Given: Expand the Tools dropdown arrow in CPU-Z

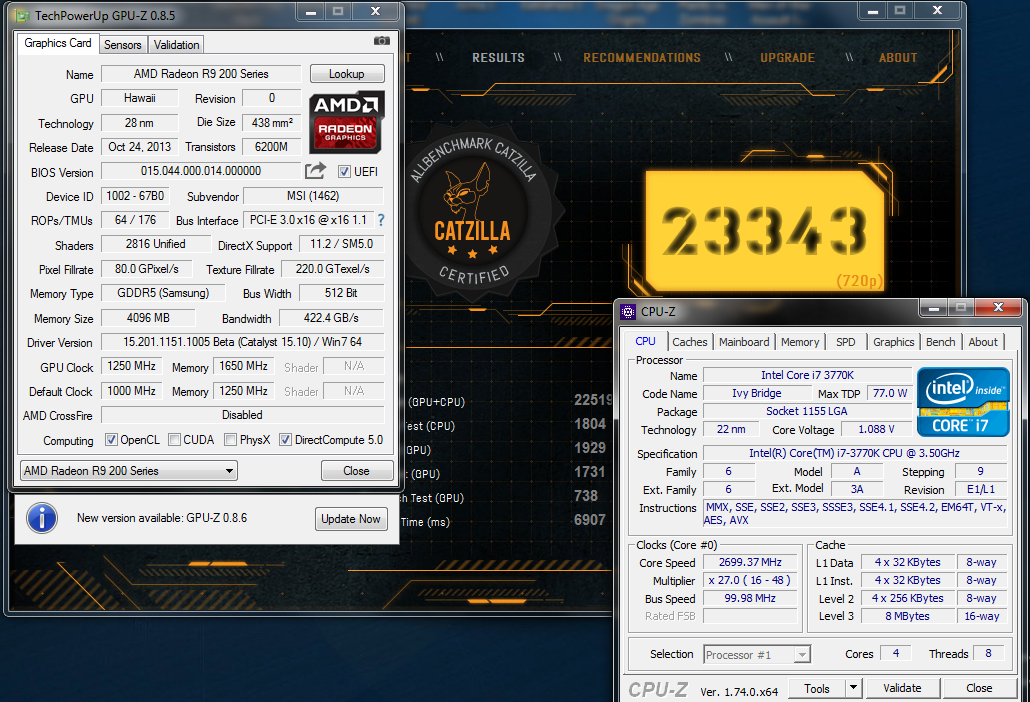Looking at the screenshot, I should coord(853,688).
